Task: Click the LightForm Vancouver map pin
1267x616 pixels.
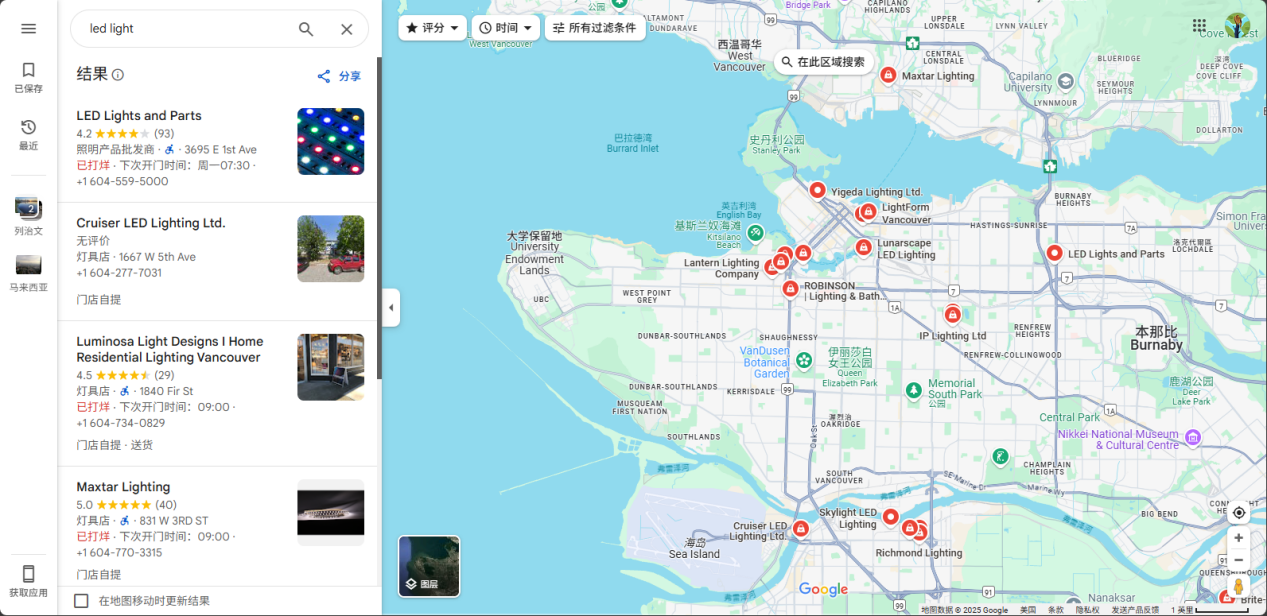Action: 868,212
